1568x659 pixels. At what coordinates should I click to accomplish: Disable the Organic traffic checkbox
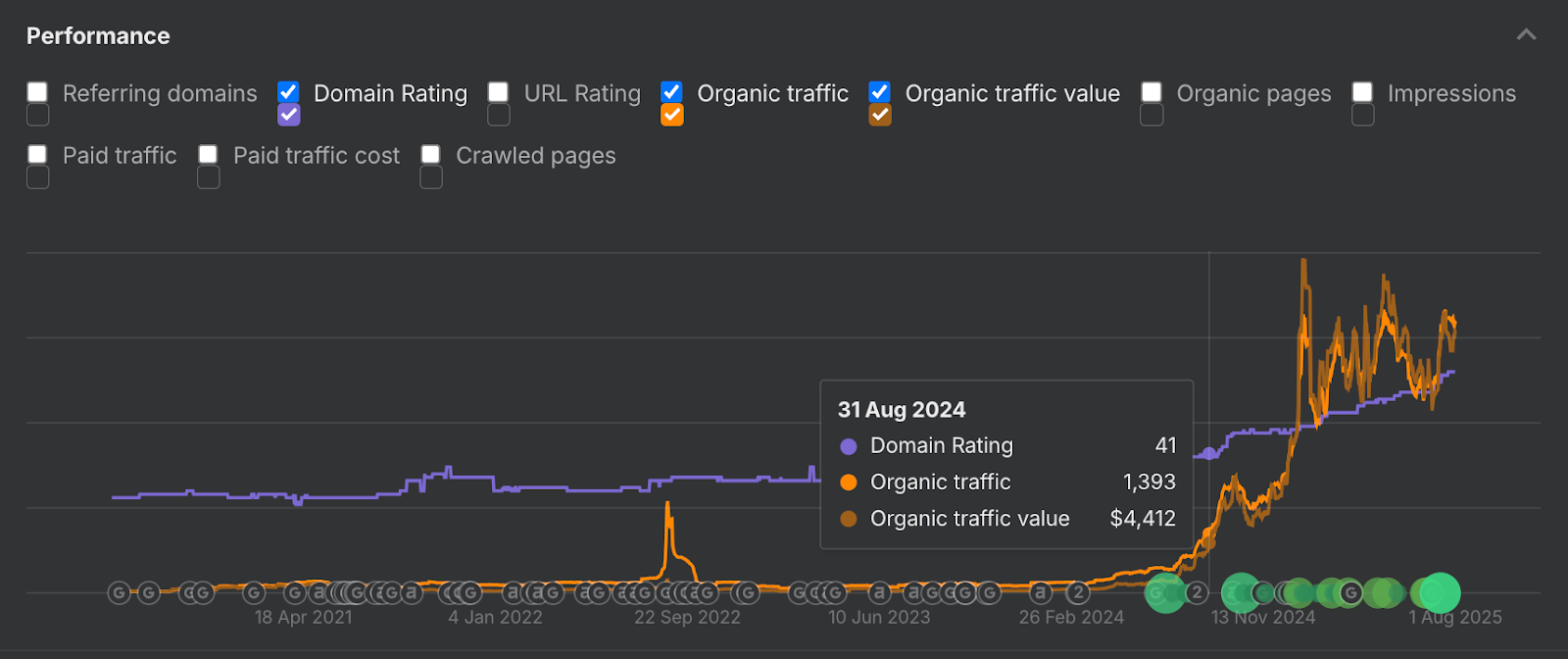coord(671,92)
